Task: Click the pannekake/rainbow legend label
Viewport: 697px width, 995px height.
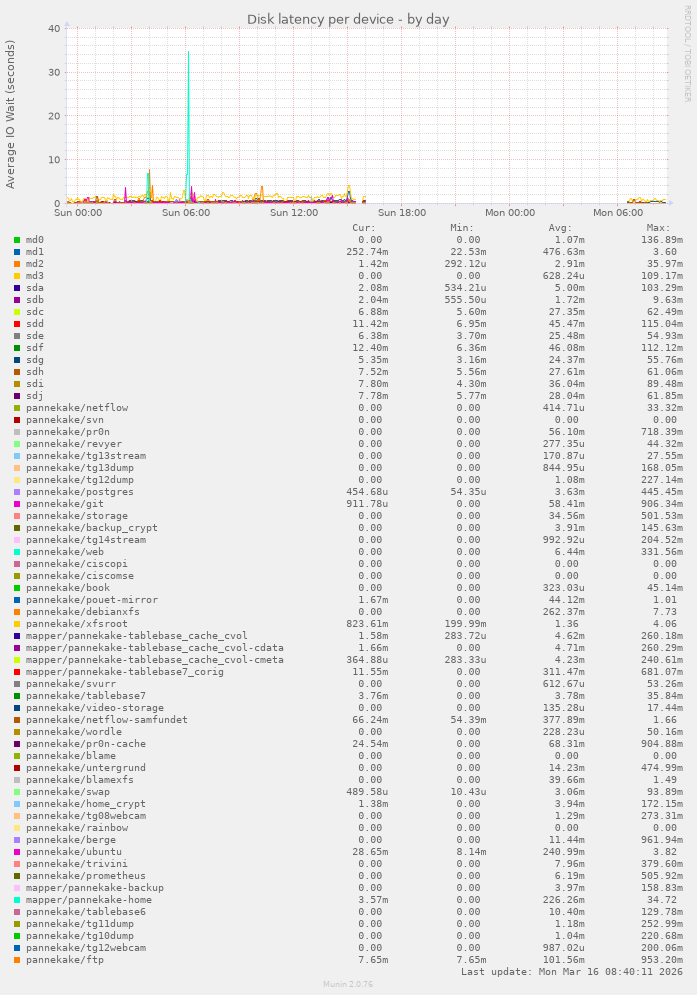Action: 77,828
